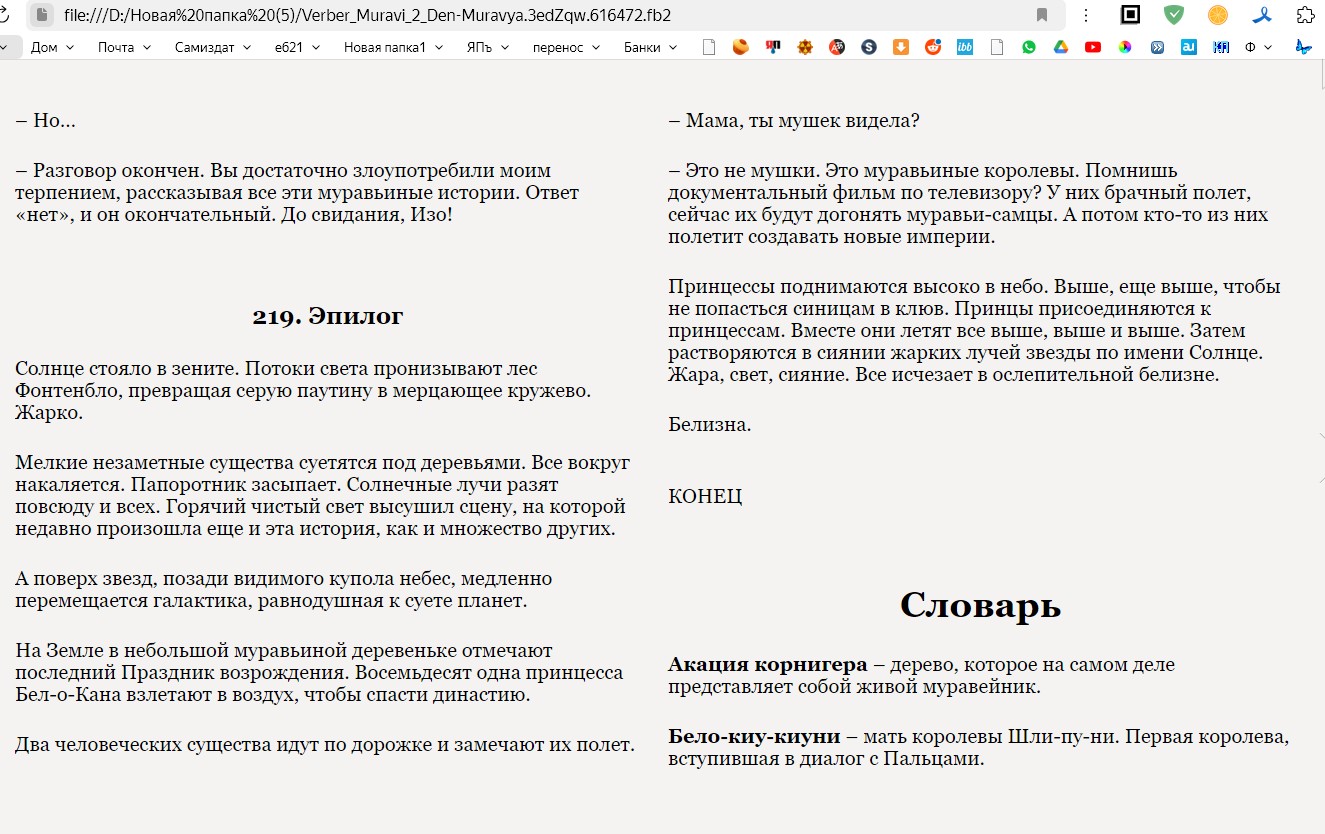Open the WhatsApp bookmark
Screen dimensions: 1325x834
[x=1029, y=47]
